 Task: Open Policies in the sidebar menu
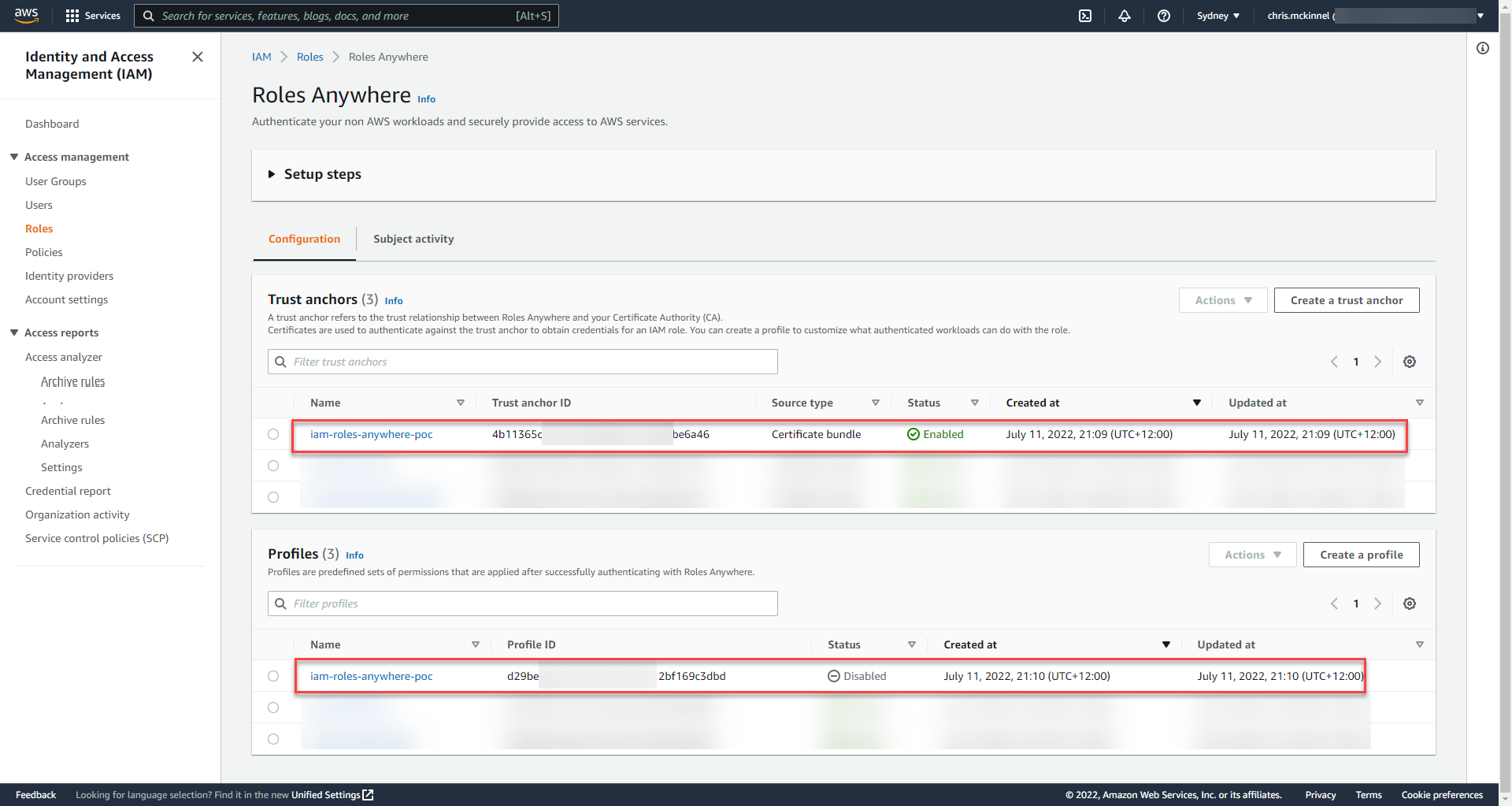pos(44,252)
